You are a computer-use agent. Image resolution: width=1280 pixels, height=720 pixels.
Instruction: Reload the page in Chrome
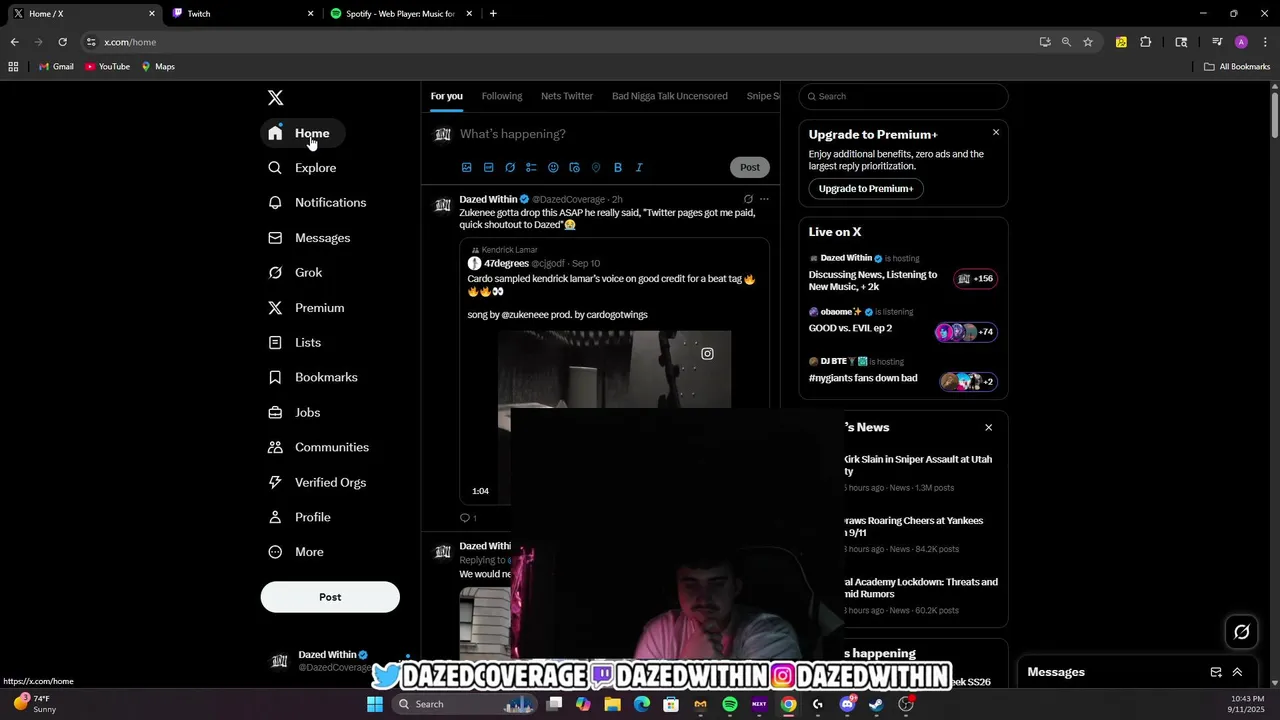[x=62, y=42]
